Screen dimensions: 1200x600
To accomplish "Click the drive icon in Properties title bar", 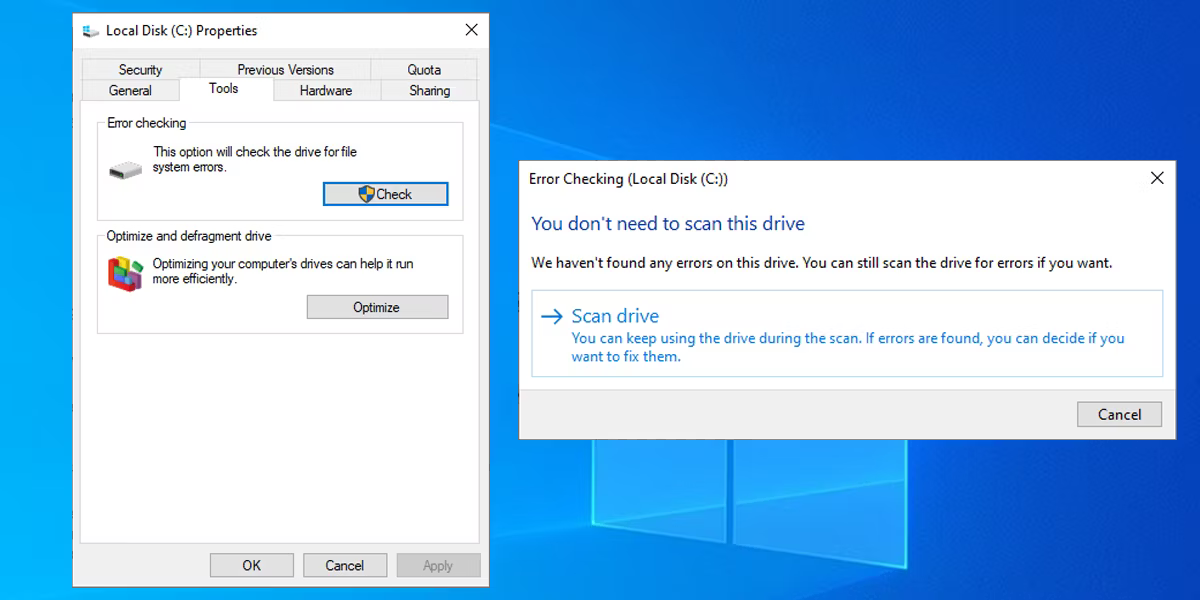I will coord(91,31).
